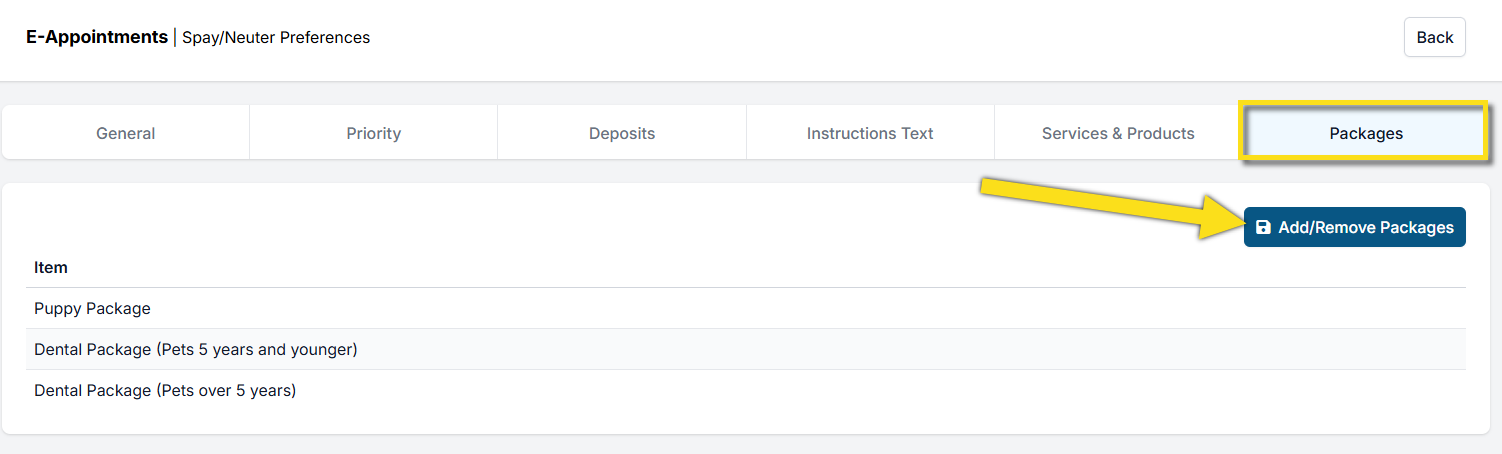
Task: Click the Item column header
Action: [x=51, y=268]
